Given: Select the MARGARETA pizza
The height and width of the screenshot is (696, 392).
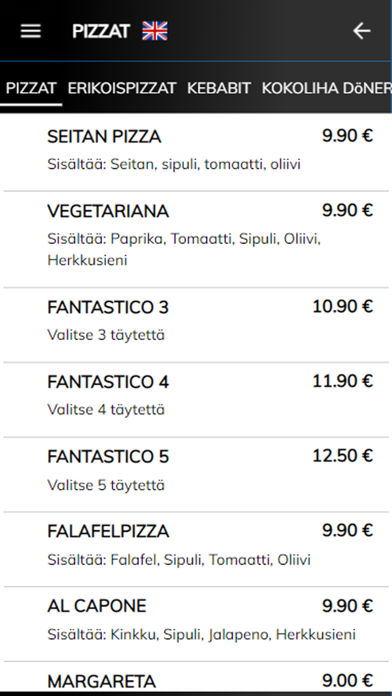Looking at the screenshot, I should [x=196, y=679].
